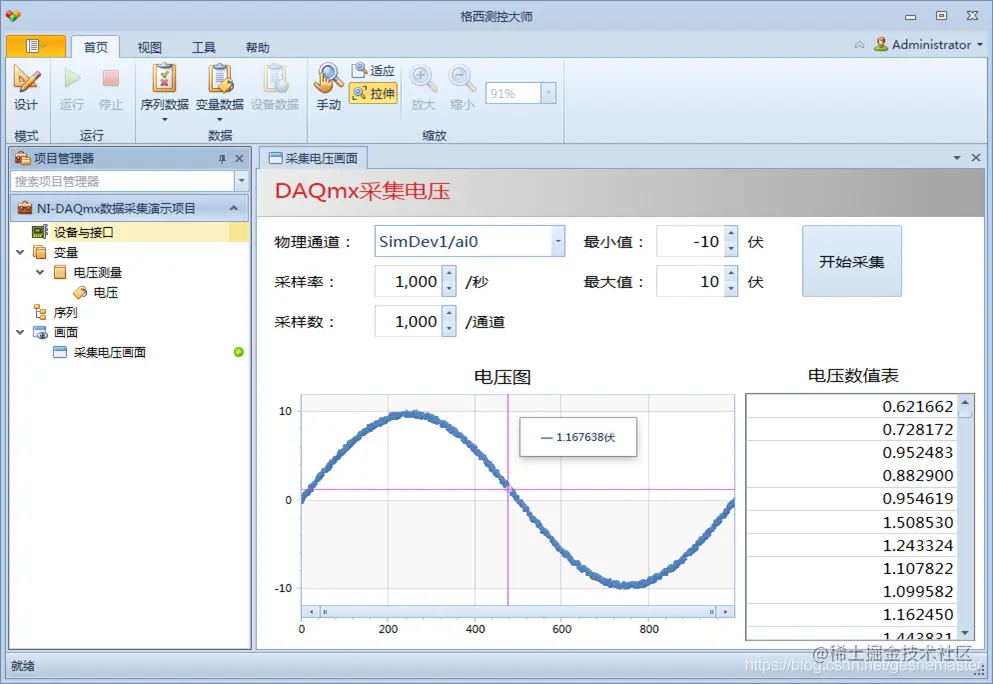Viewport: 993px width, 684px height.
Task: Pin the 项目管理器 panel
Action: [x=222, y=158]
